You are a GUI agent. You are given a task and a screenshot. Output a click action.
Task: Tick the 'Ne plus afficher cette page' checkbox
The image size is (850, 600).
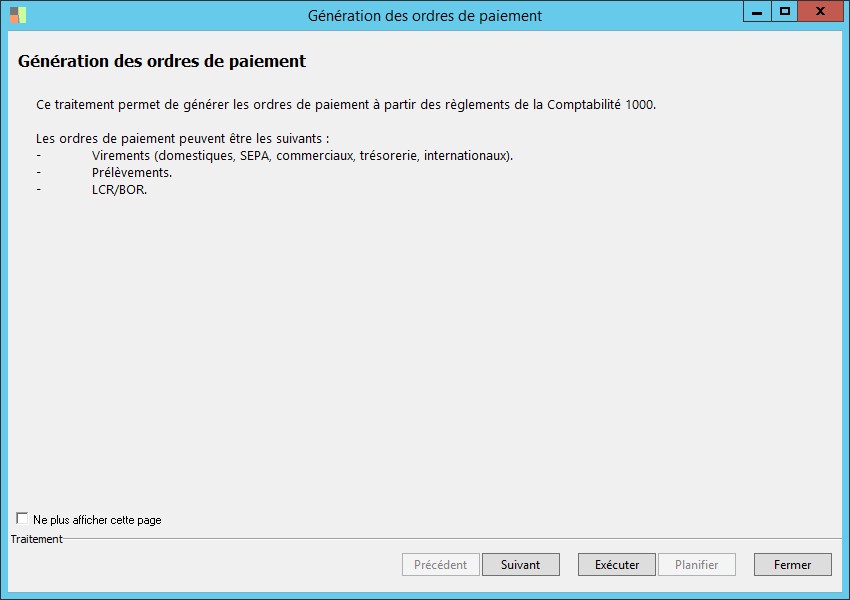click(x=22, y=519)
